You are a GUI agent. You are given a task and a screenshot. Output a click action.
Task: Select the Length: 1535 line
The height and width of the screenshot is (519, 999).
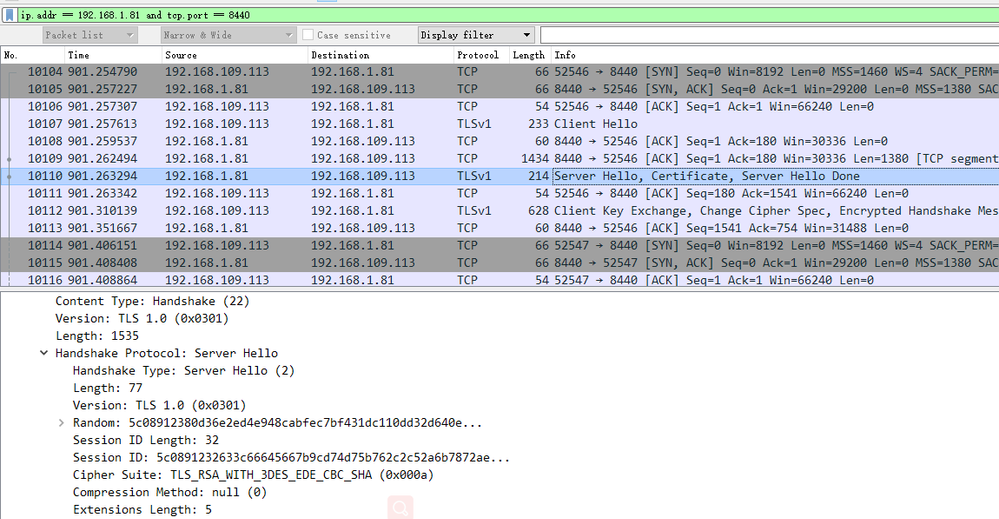tap(97, 336)
